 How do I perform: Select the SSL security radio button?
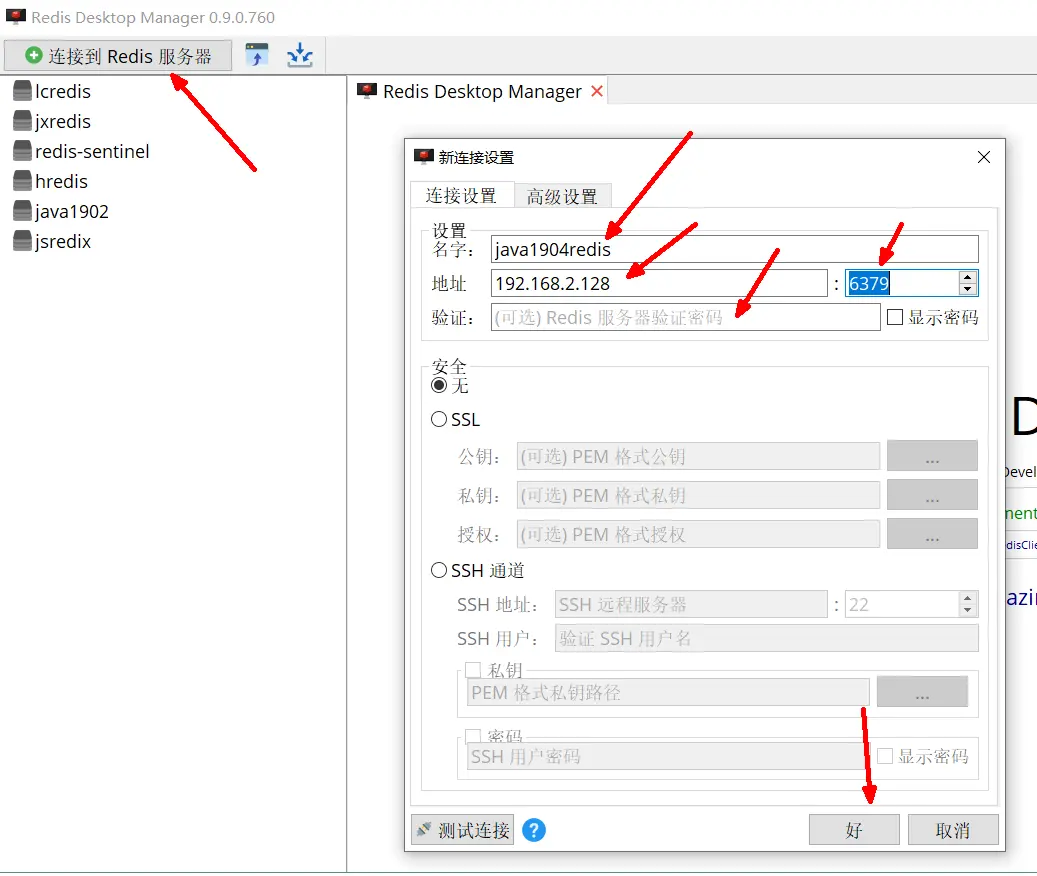tap(439, 419)
